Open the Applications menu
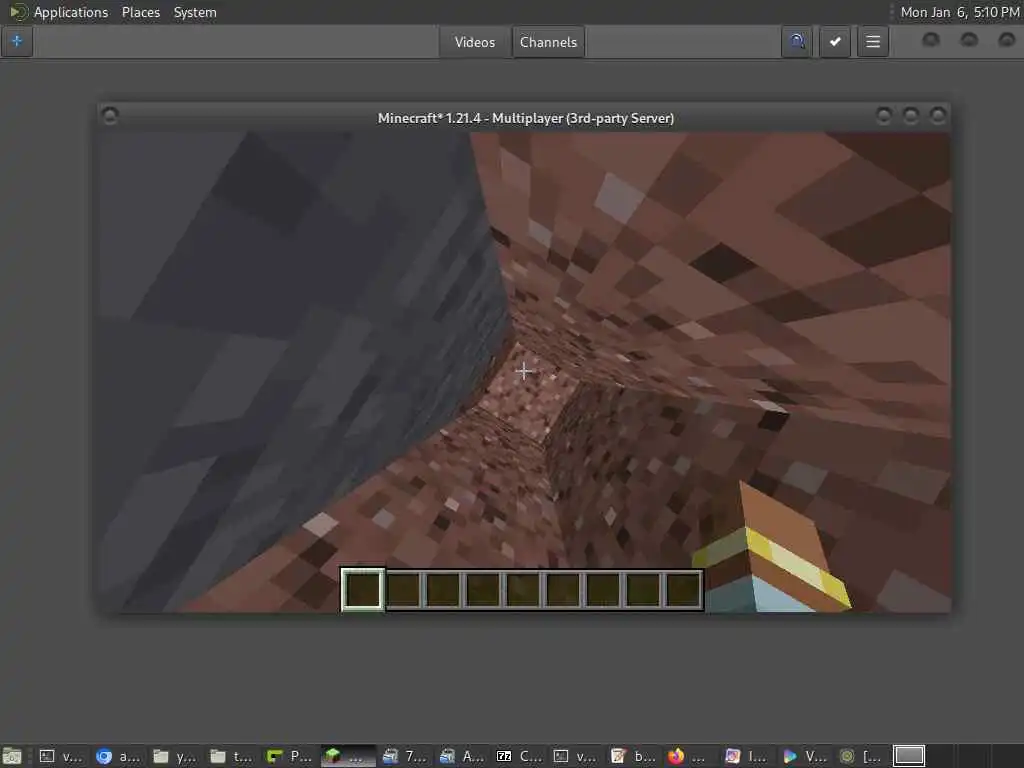The image size is (1024, 768). pos(71,12)
